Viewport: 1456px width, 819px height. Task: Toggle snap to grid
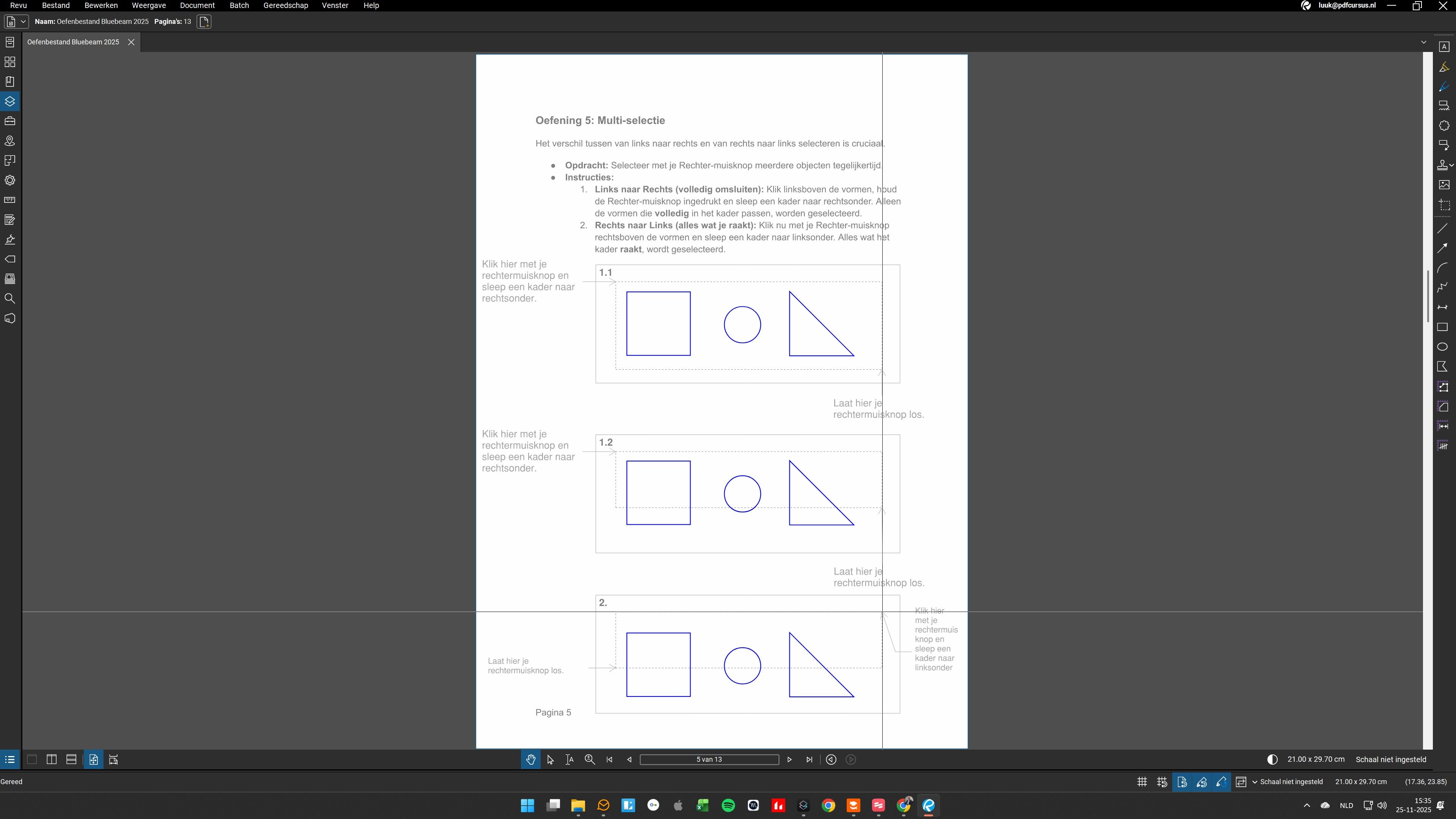tap(1162, 782)
